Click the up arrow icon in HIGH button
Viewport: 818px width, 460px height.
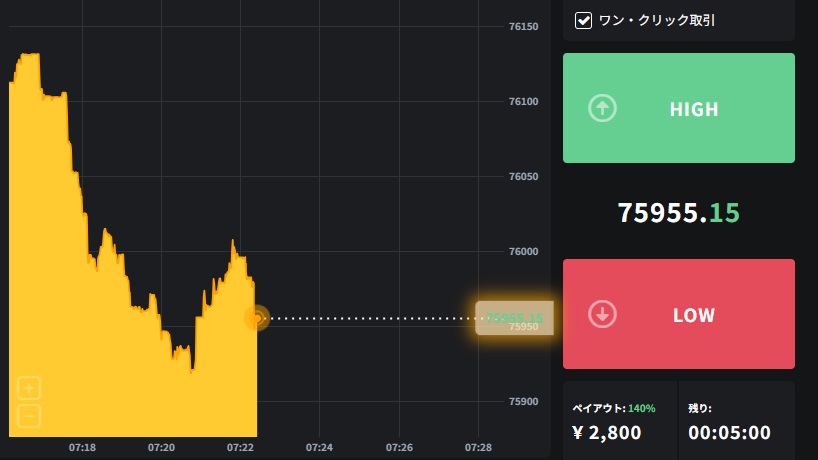coord(601,108)
